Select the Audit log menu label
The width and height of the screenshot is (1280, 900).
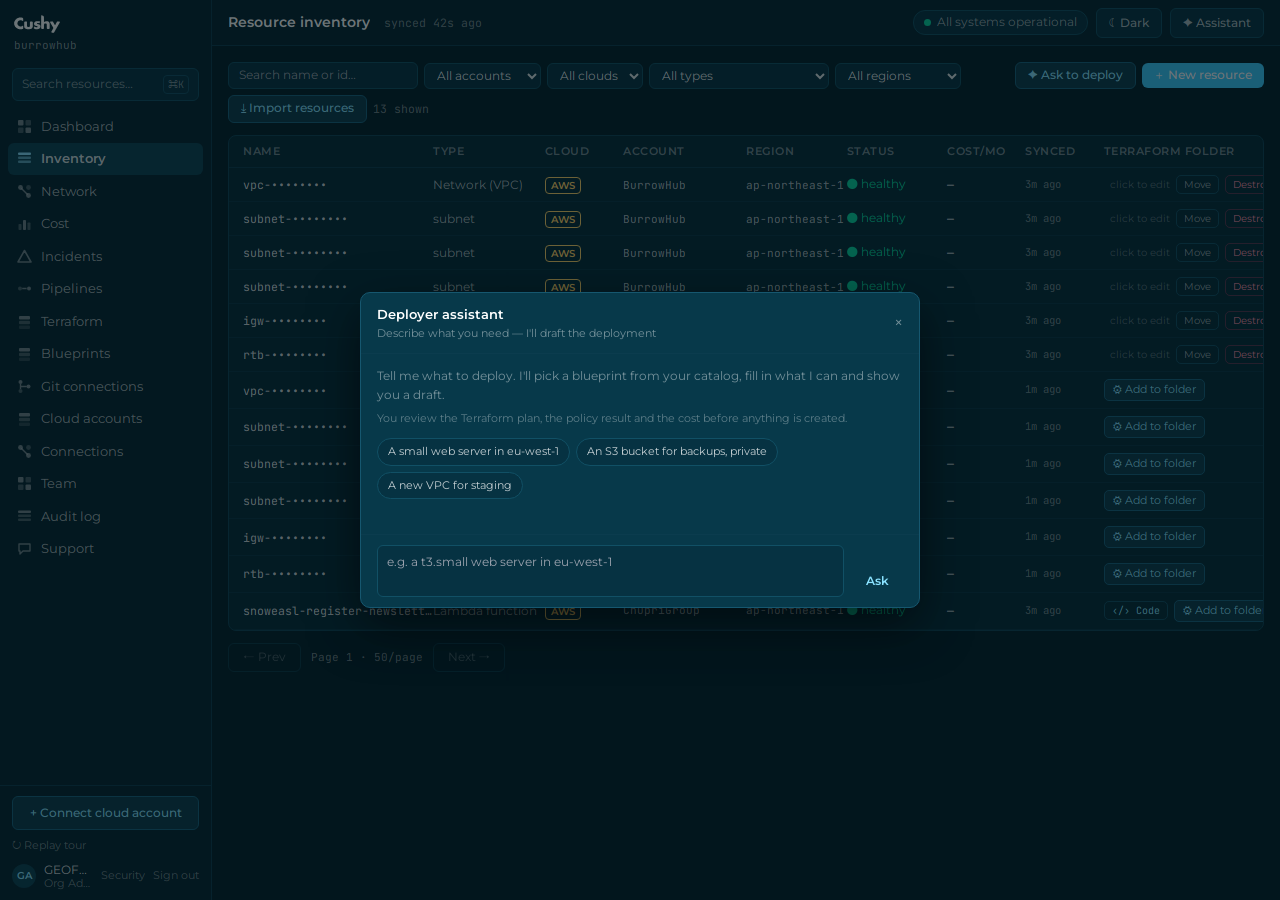coord(71,516)
